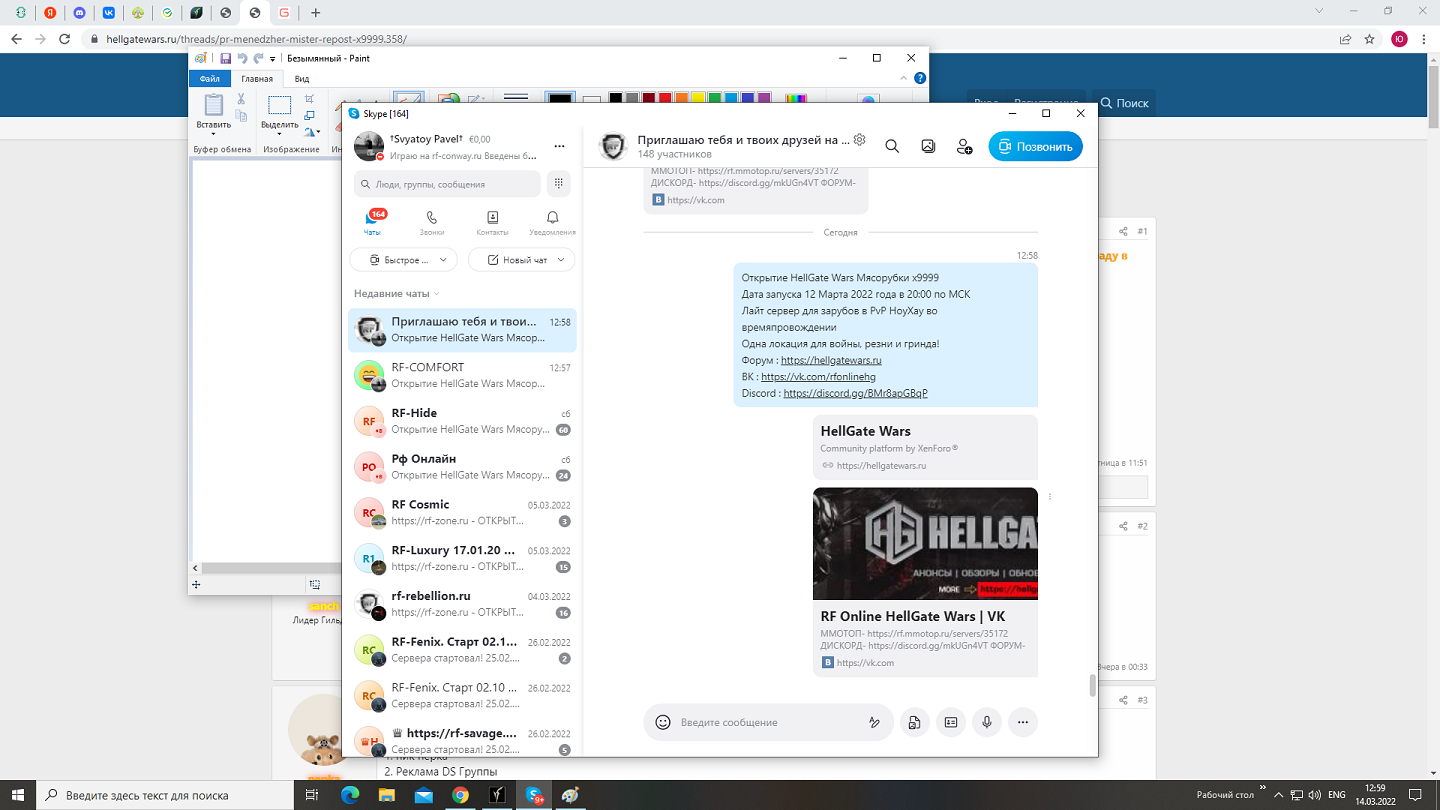Open the Skype chat gallery icon
The width and height of the screenshot is (1440, 810).
coord(928,146)
